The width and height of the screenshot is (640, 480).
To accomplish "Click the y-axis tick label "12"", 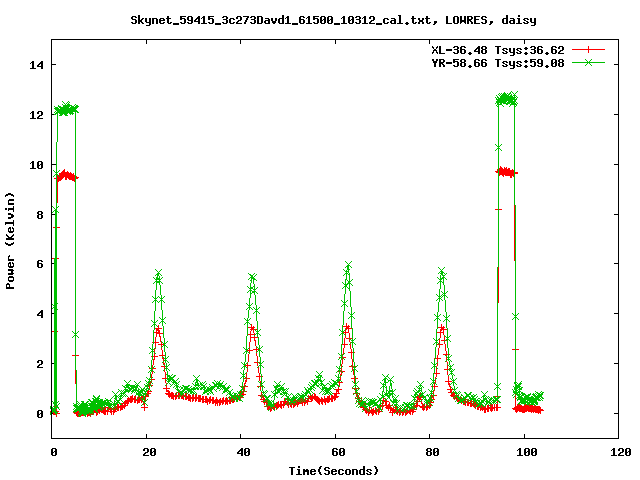I will click(x=36, y=115).
